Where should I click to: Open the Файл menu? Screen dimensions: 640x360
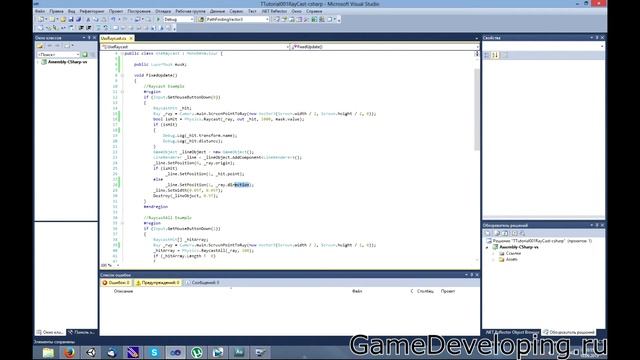(x=40, y=11)
